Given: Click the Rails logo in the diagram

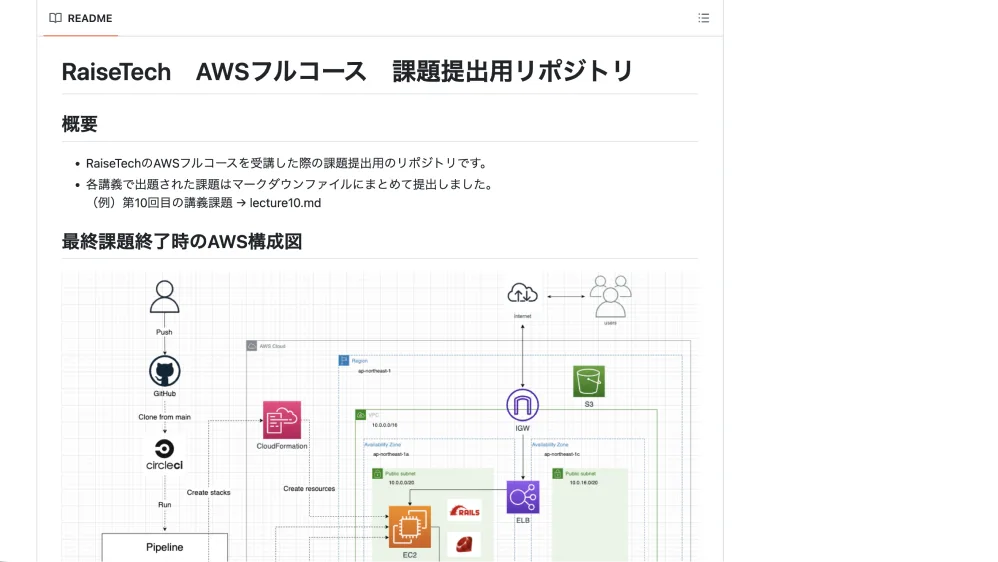Looking at the screenshot, I should [x=465, y=511].
